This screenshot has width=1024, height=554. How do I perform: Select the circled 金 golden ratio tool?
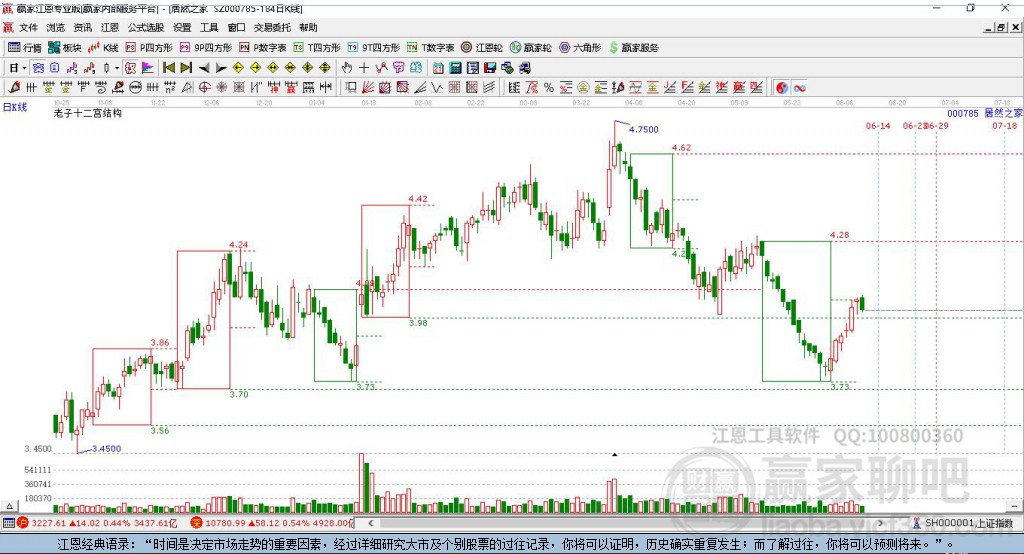(583, 88)
